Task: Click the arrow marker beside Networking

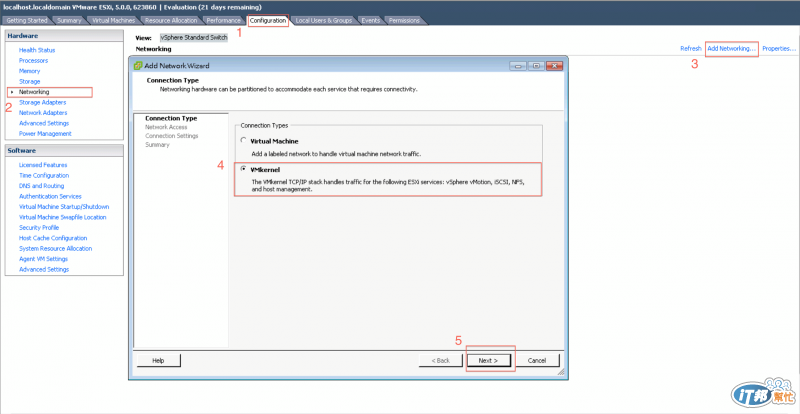Action: [11, 92]
